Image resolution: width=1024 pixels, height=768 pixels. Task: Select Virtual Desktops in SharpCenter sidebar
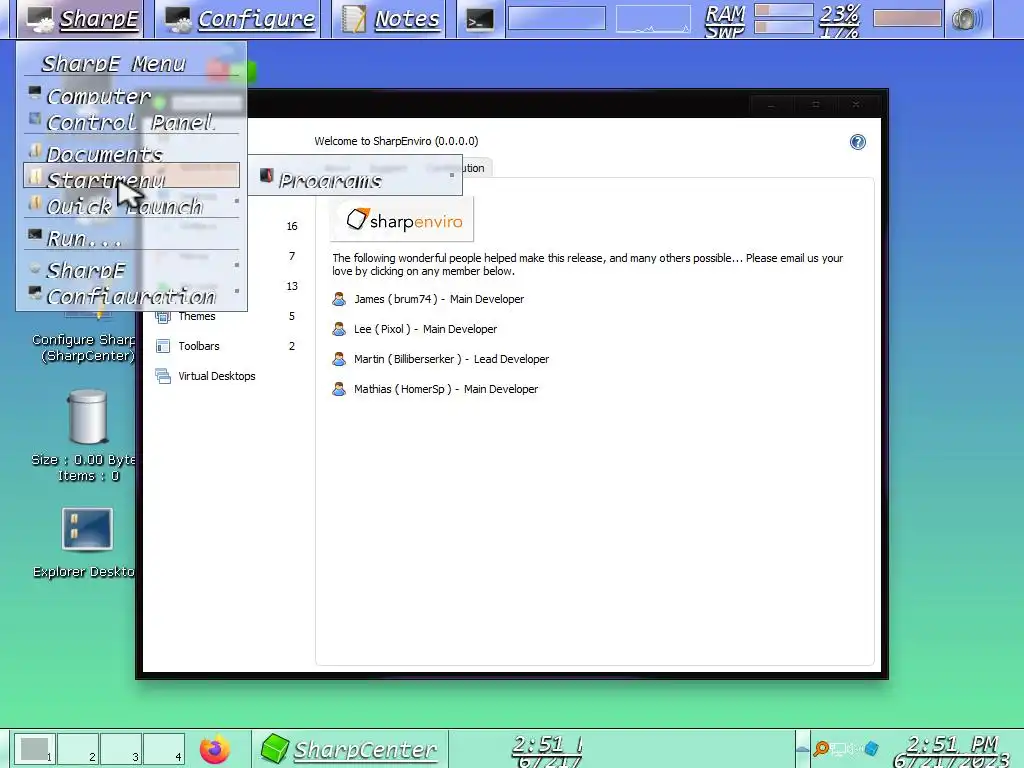217,376
